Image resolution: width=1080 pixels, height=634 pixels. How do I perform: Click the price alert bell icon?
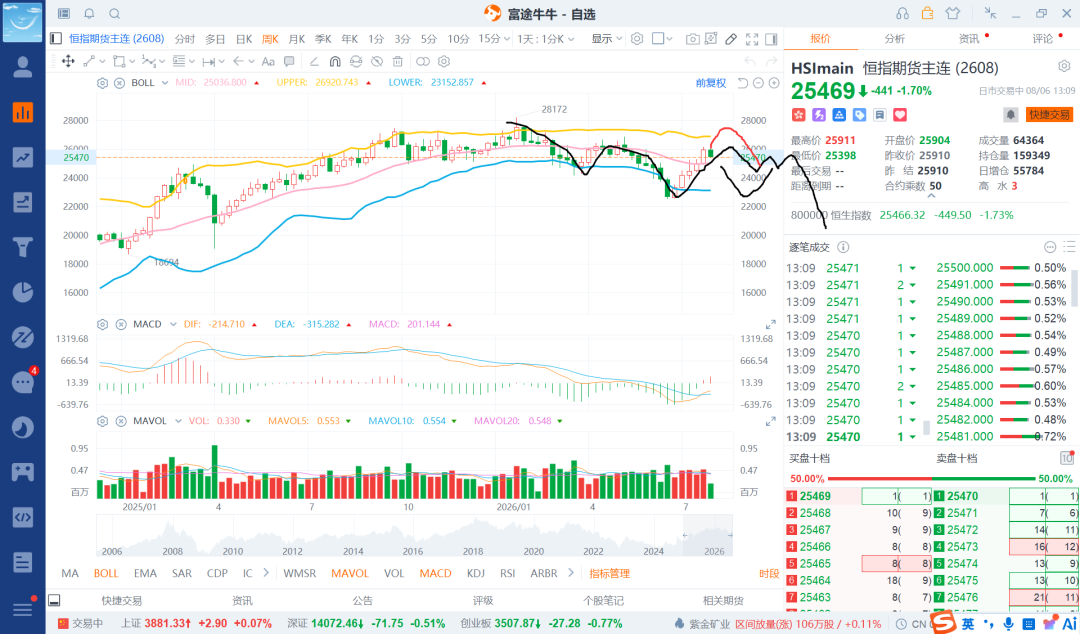coord(1010,114)
